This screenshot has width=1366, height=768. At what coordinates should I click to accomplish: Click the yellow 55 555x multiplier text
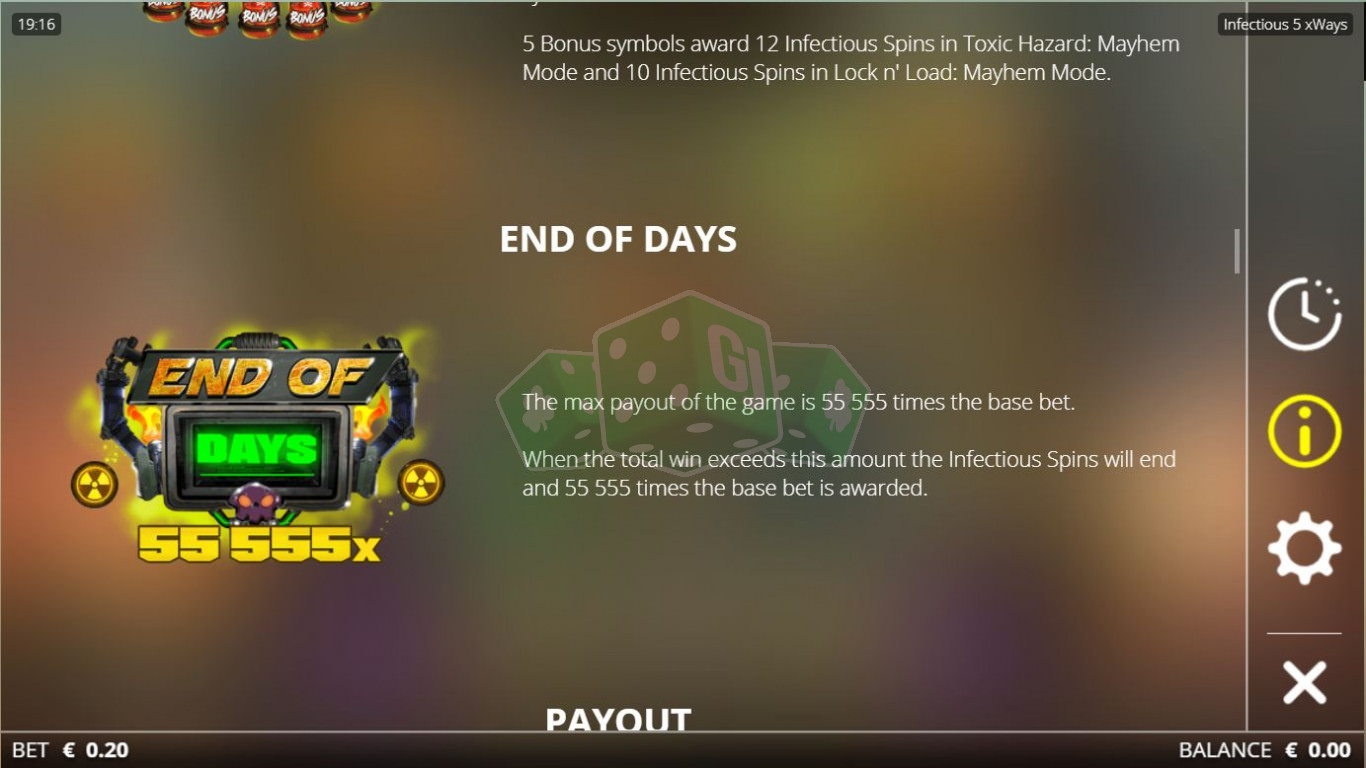(259, 544)
